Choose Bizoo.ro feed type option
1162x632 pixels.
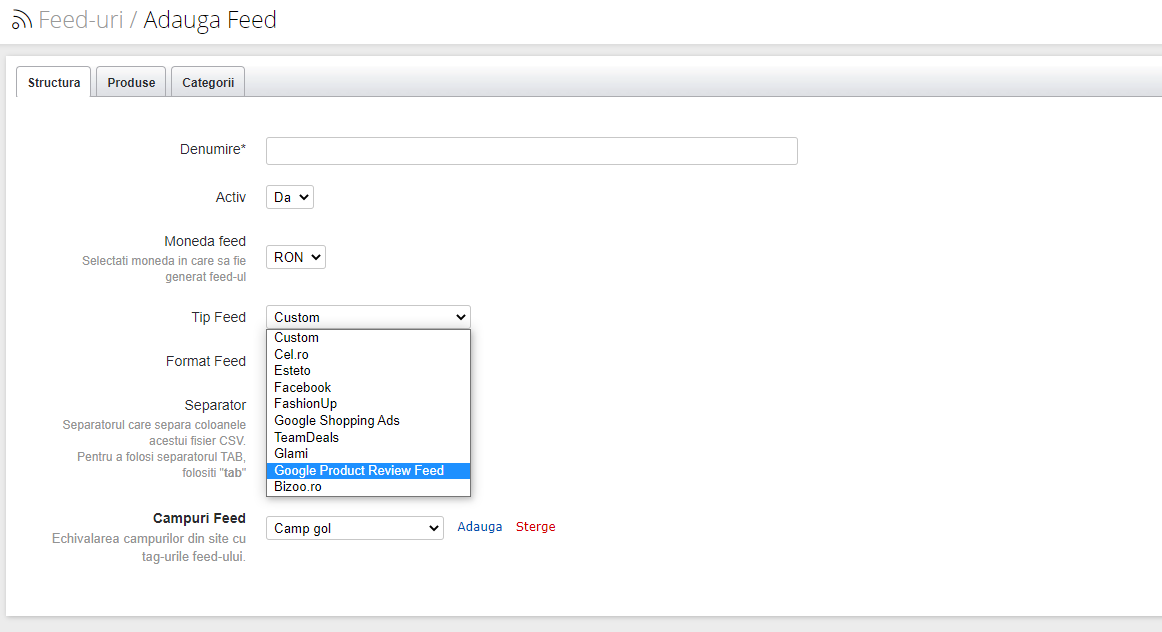368,487
